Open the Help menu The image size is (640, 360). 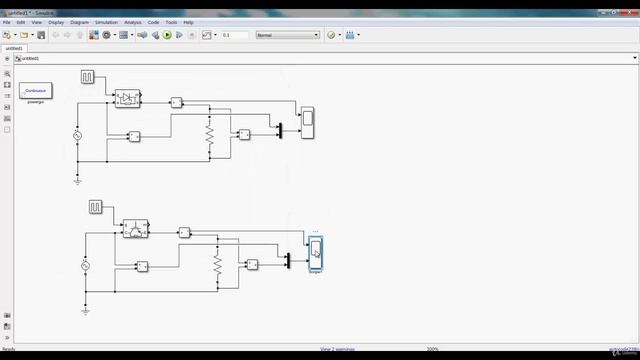click(x=188, y=22)
